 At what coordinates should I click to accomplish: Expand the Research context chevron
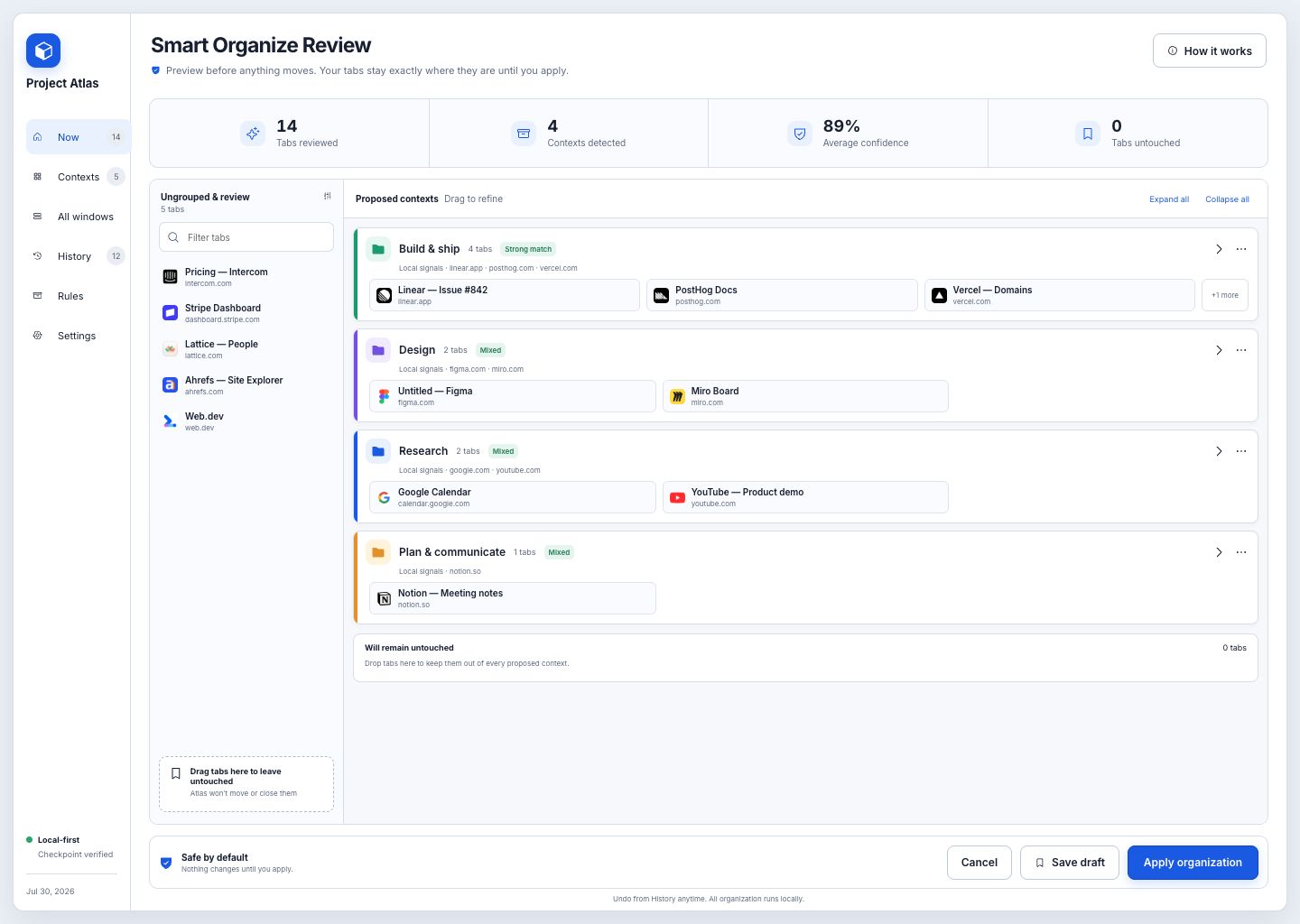tap(1219, 451)
